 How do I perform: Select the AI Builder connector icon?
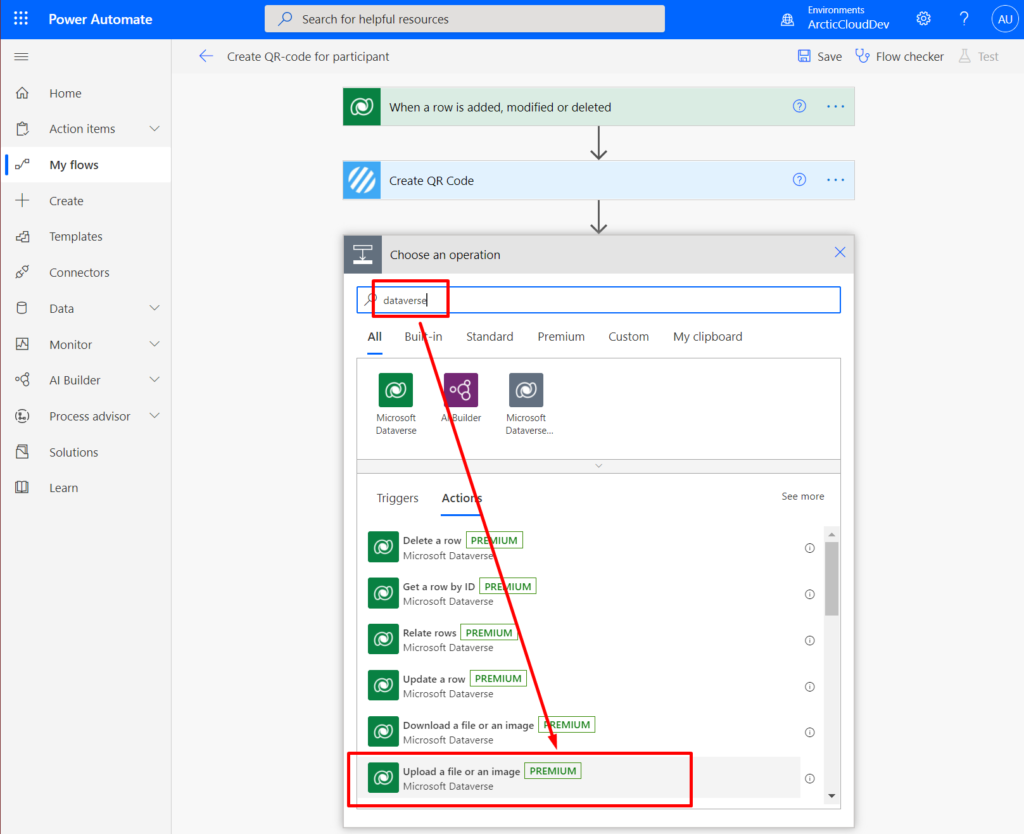pos(461,390)
